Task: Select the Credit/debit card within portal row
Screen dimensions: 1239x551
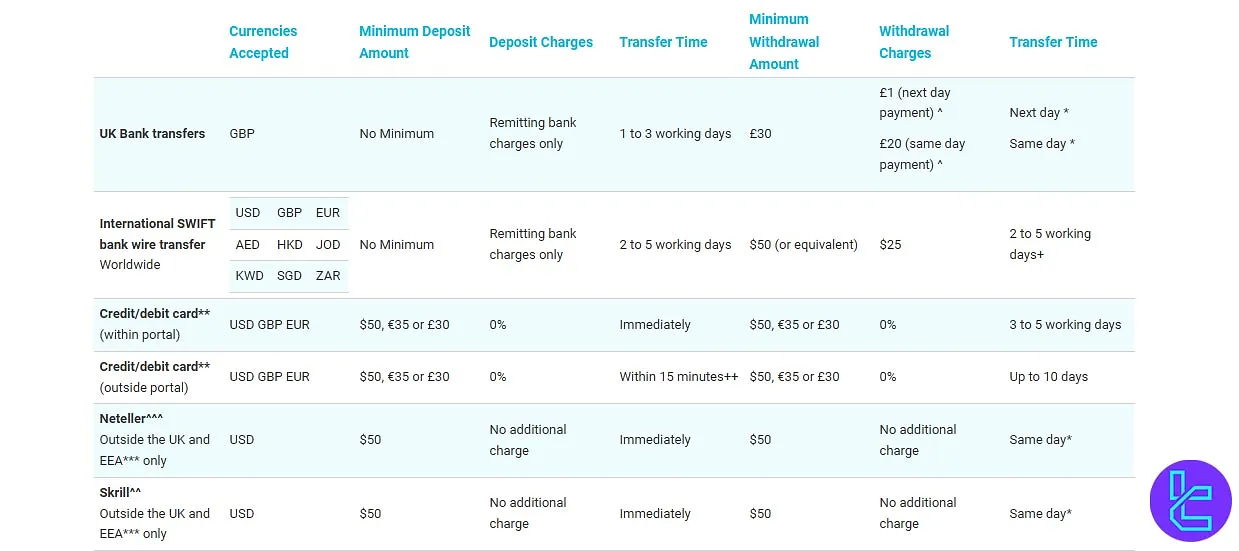Action: (x=155, y=324)
